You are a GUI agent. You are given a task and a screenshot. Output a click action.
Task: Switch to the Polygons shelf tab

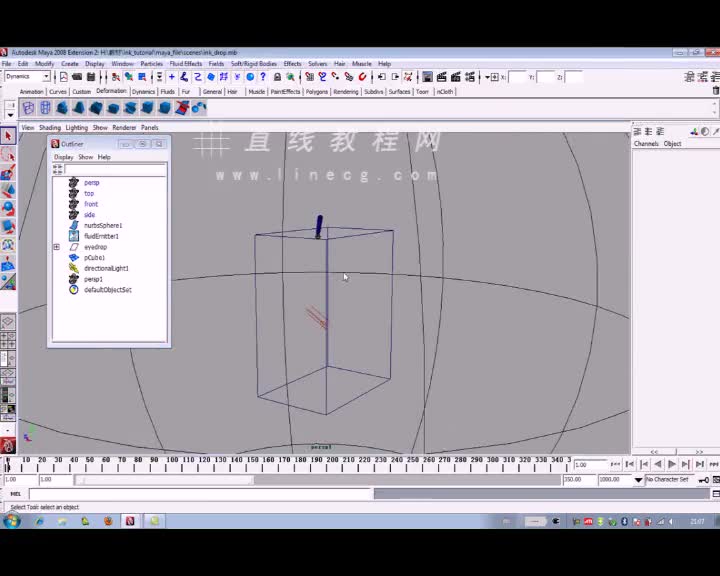[316, 92]
